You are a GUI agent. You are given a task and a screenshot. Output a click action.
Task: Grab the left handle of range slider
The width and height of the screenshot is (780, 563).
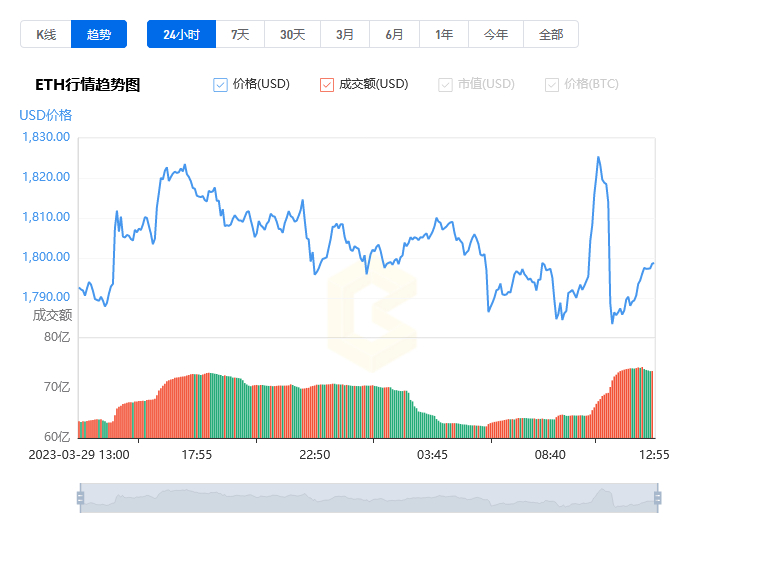(x=81, y=498)
